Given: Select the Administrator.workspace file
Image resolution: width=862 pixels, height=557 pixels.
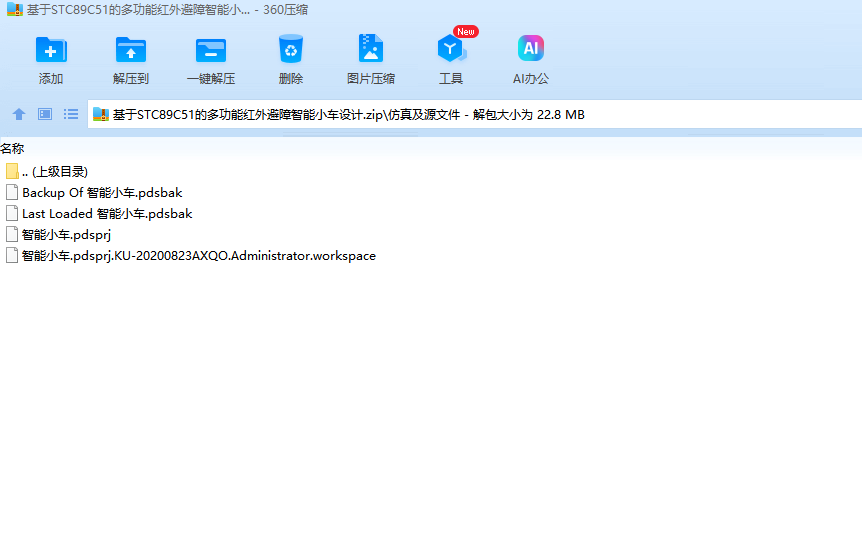Looking at the screenshot, I should 191,256.
